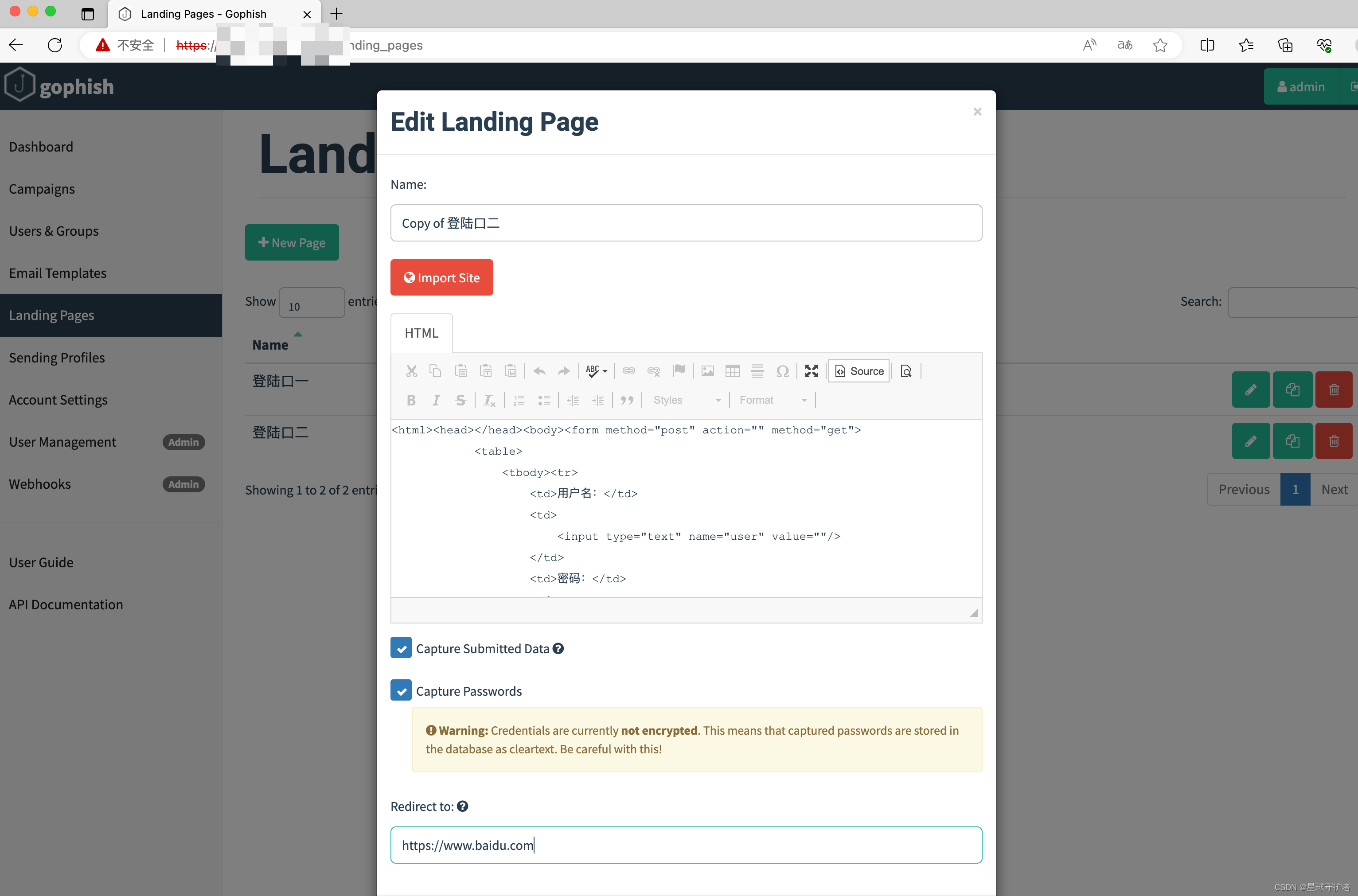The image size is (1358, 896).
Task: Toggle Italic formatting
Action: pos(436,401)
